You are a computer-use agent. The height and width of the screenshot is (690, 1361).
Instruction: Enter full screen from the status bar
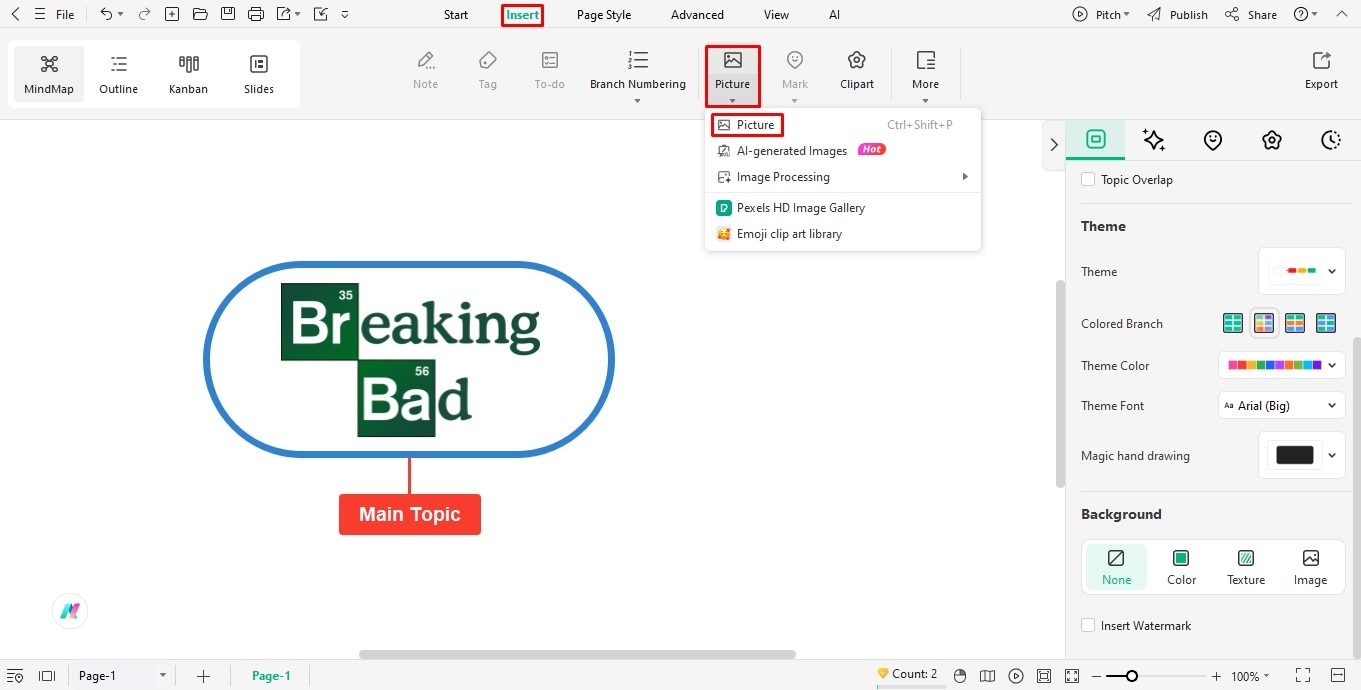coord(1303,676)
